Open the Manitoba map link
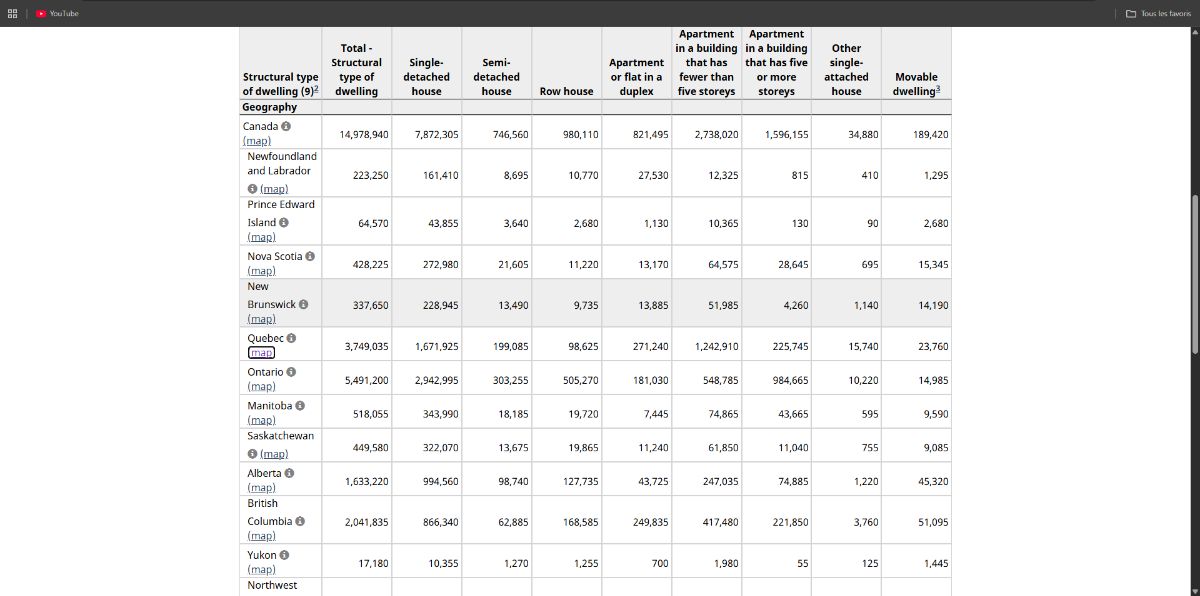This screenshot has height=596, width=1200. pyautogui.click(x=262, y=420)
